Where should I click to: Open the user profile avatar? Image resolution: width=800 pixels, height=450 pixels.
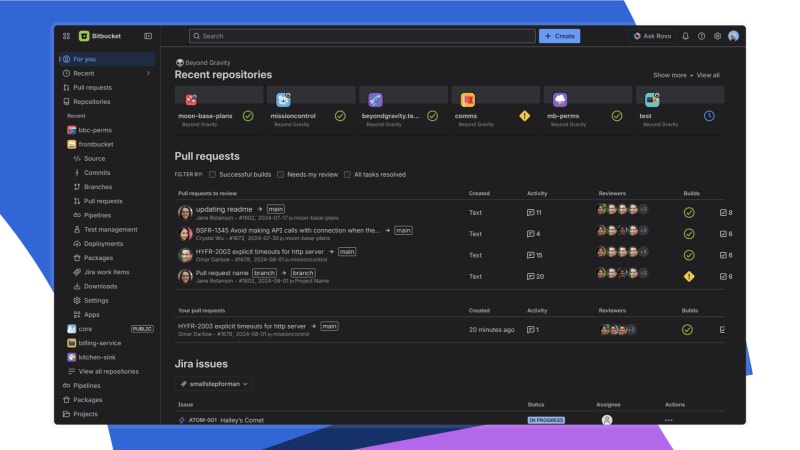click(x=733, y=36)
